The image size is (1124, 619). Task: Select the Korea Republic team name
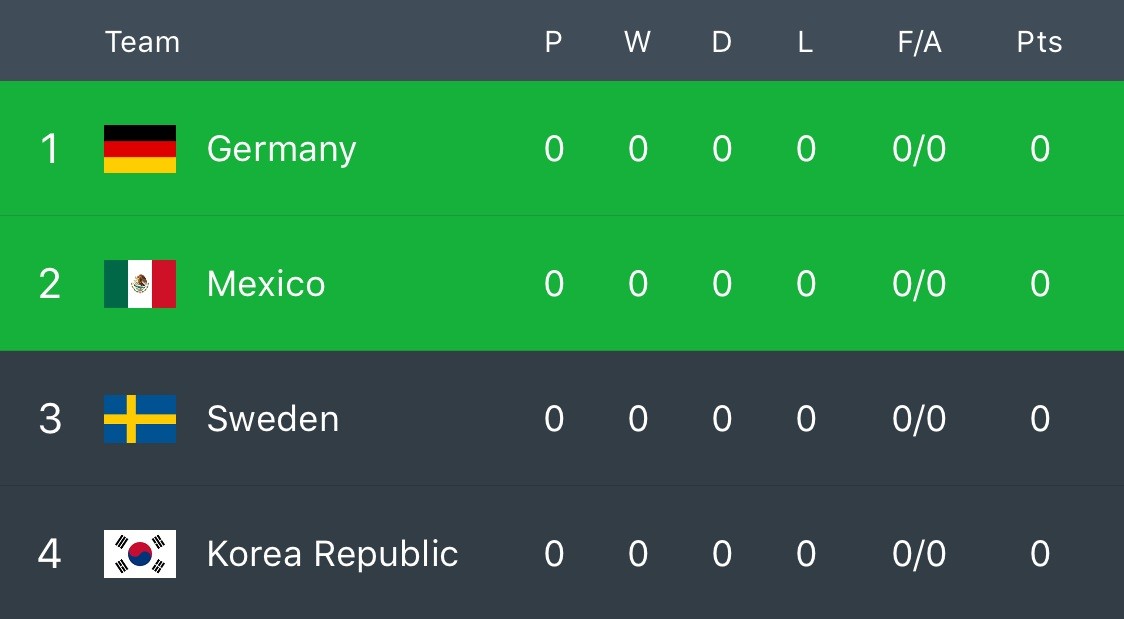(333, 555)
